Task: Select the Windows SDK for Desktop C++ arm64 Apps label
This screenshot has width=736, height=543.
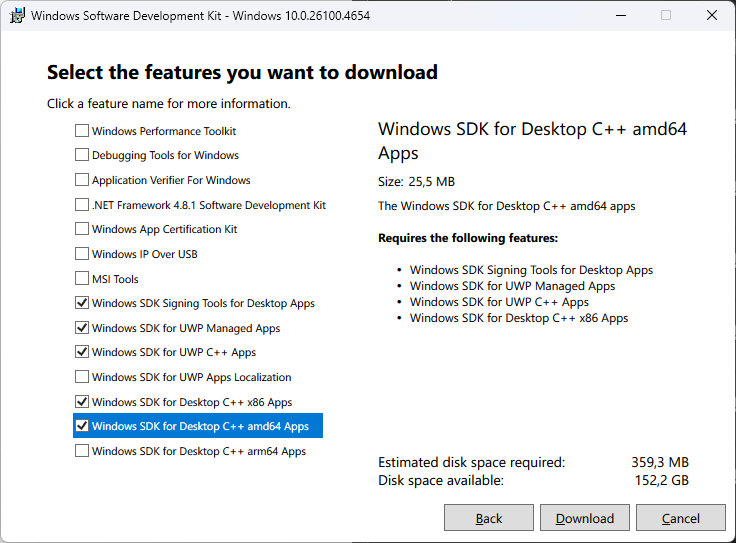Action: tap(199, 451)
